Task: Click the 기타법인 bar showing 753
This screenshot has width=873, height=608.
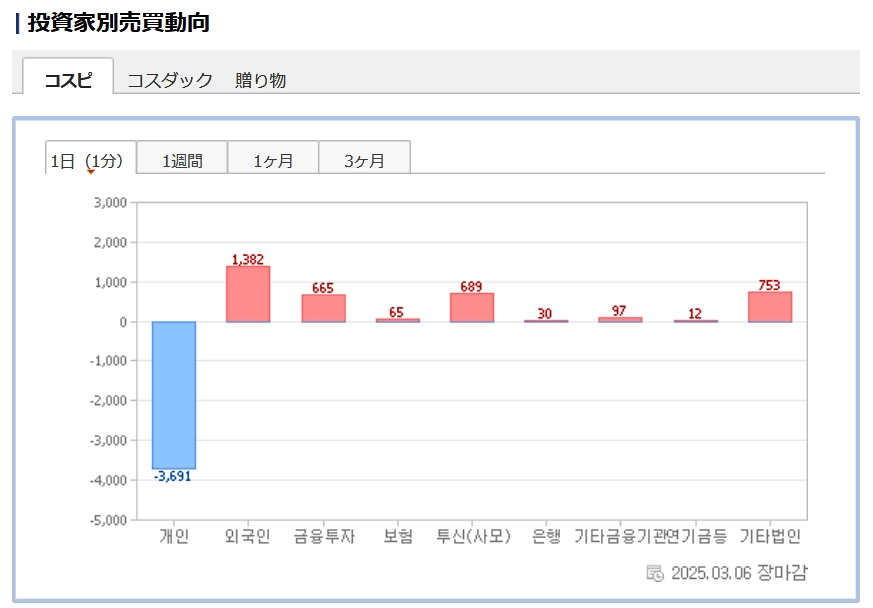Action: 769,307
